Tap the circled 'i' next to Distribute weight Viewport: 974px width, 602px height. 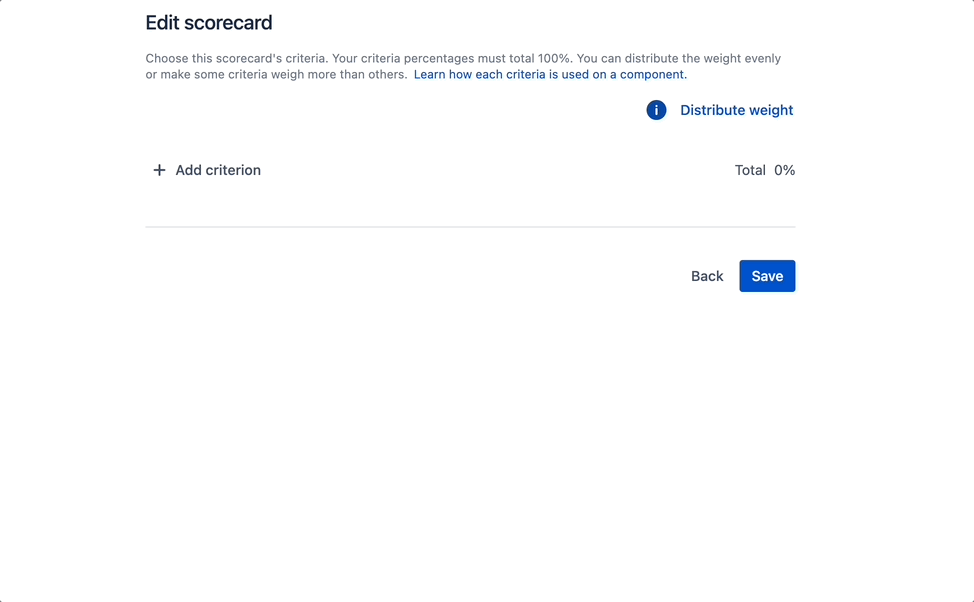pos(656,110)
